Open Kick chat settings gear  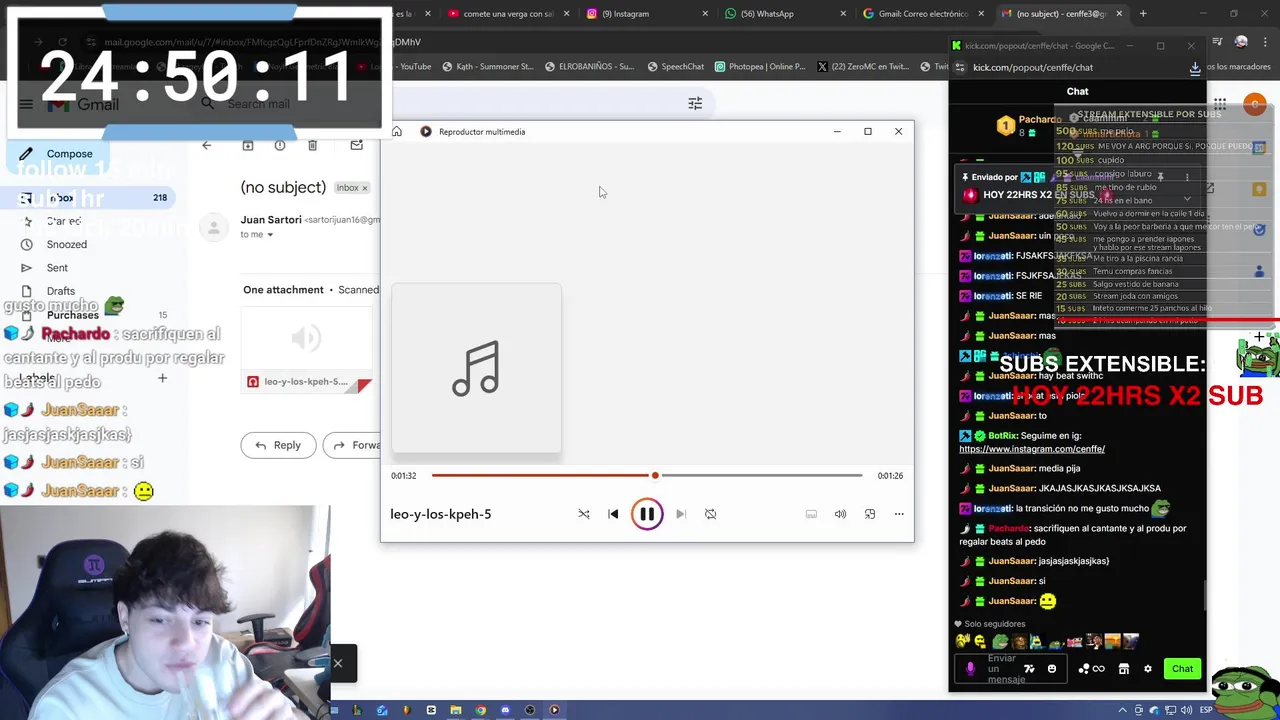click(1148, 669)
